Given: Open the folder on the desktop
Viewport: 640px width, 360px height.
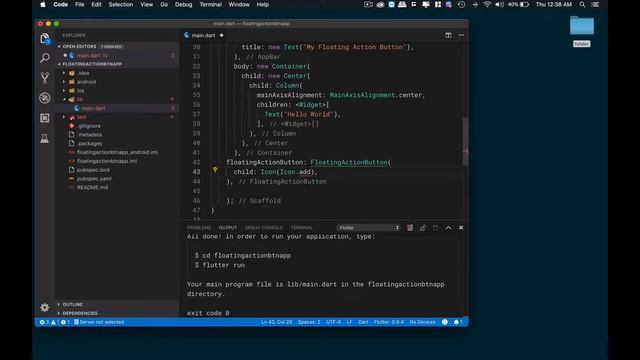Looking at the screenshot, I should (x=582, y=26).
